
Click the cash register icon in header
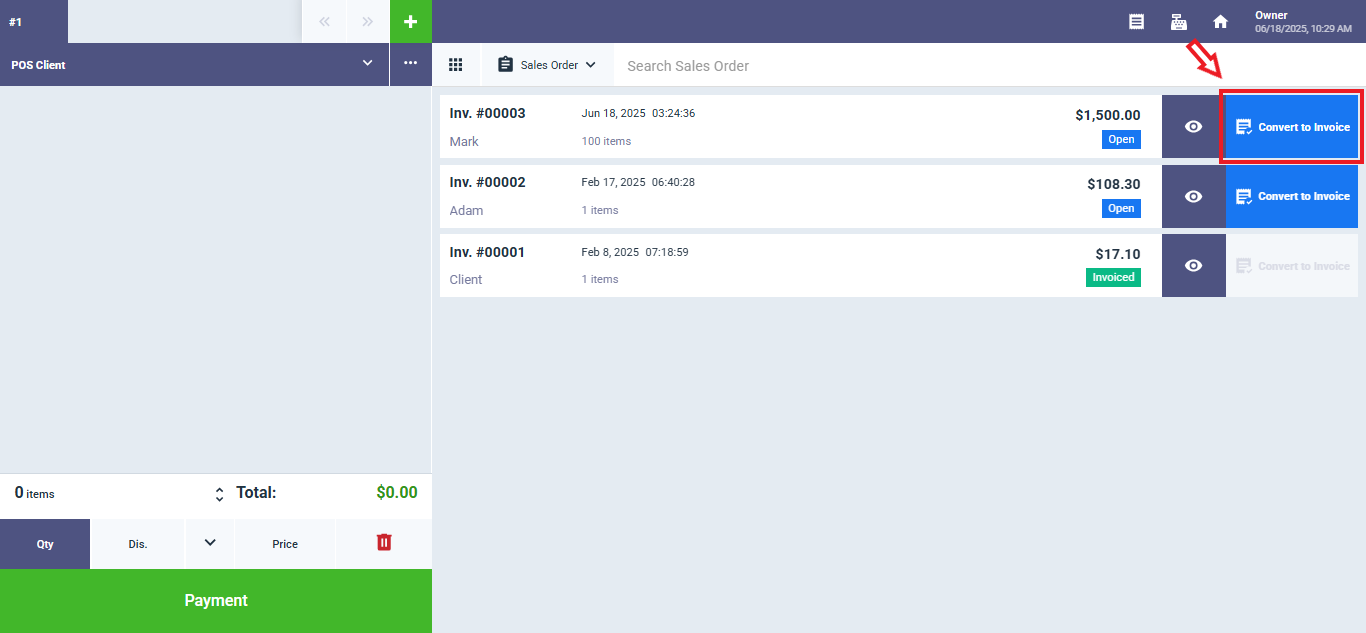1178,21
